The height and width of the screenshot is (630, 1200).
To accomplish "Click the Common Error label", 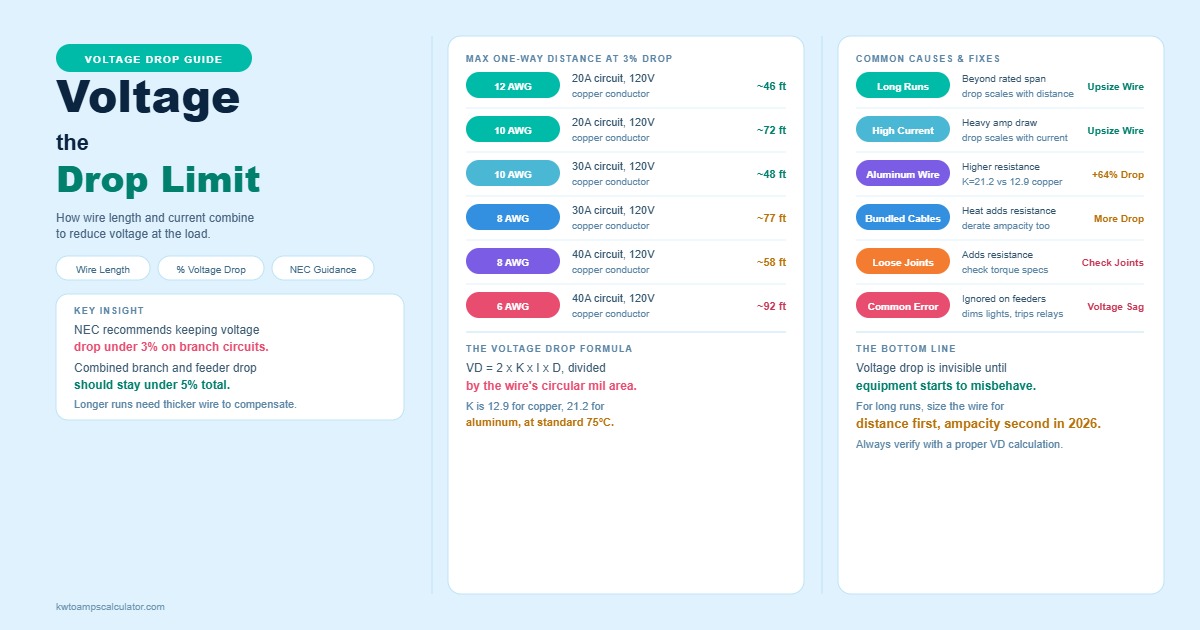I will tap(903, 306).
